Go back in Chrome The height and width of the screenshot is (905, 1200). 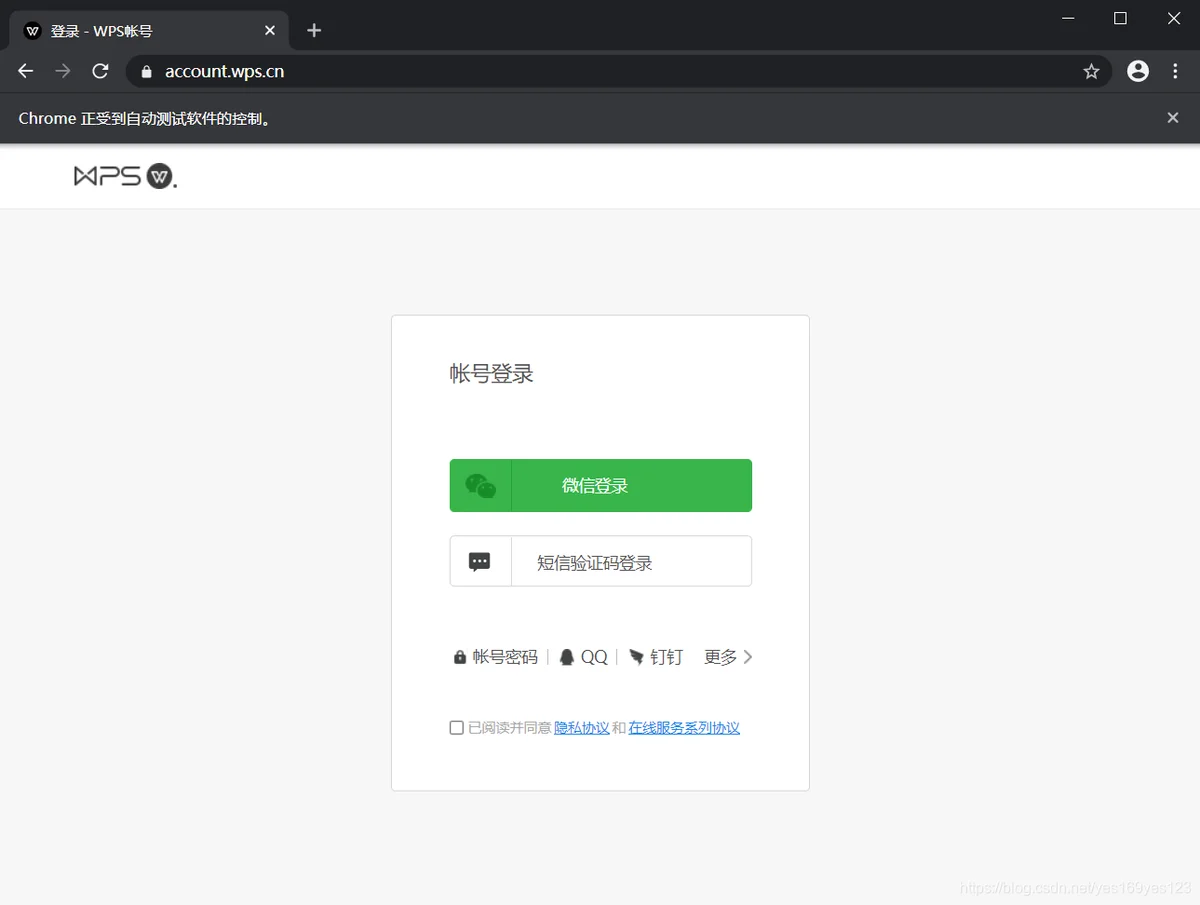coord(26,71)
